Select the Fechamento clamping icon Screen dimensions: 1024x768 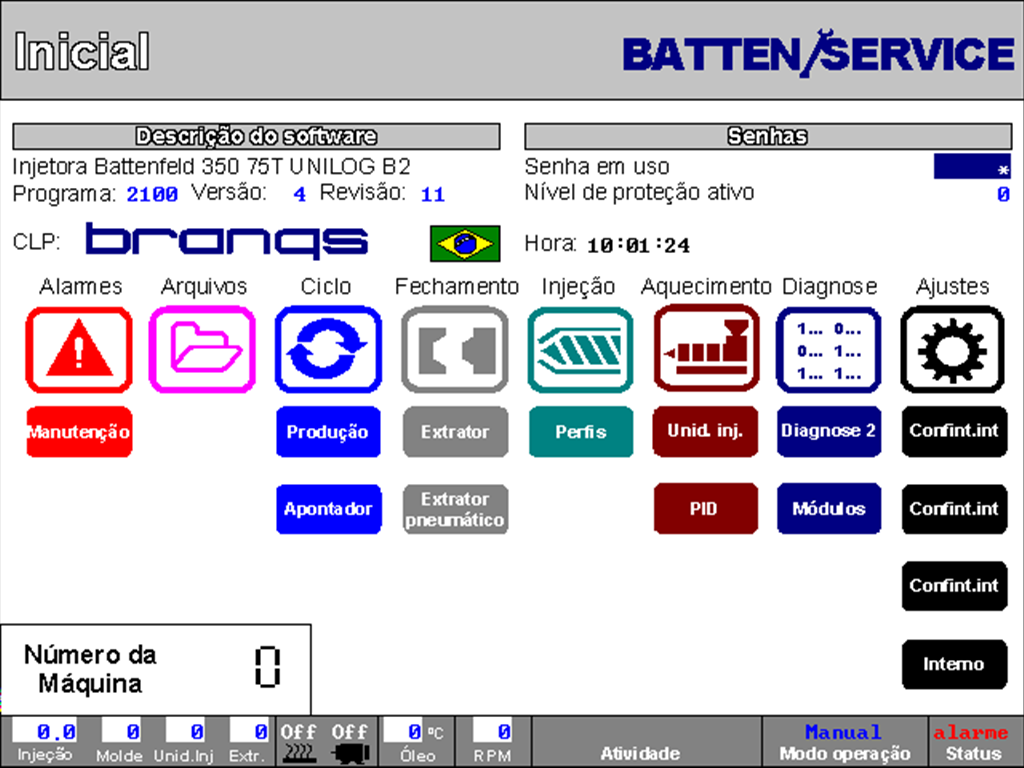(x=455, y=349)
